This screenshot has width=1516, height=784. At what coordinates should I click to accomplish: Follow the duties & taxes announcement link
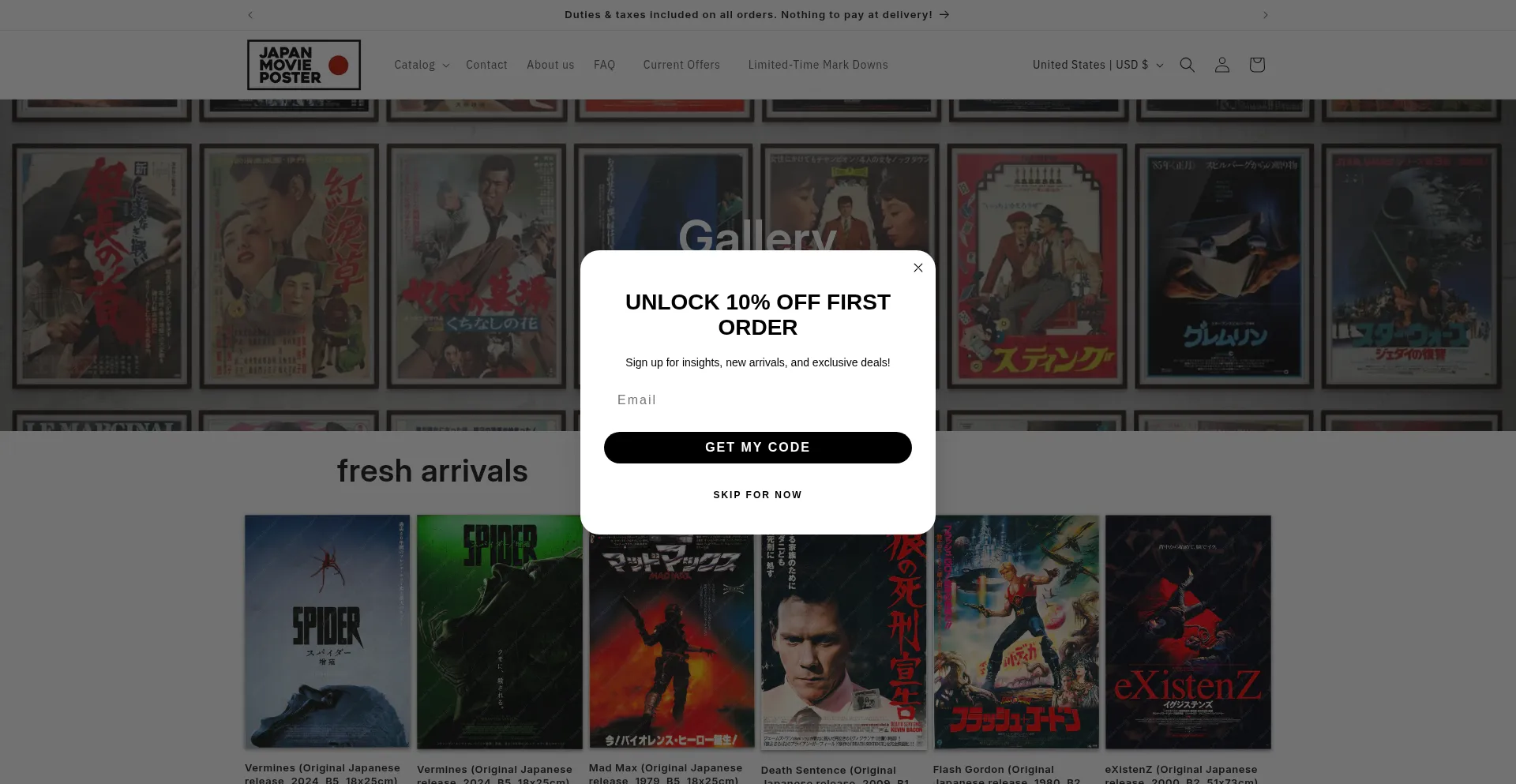tap(756, 15)
